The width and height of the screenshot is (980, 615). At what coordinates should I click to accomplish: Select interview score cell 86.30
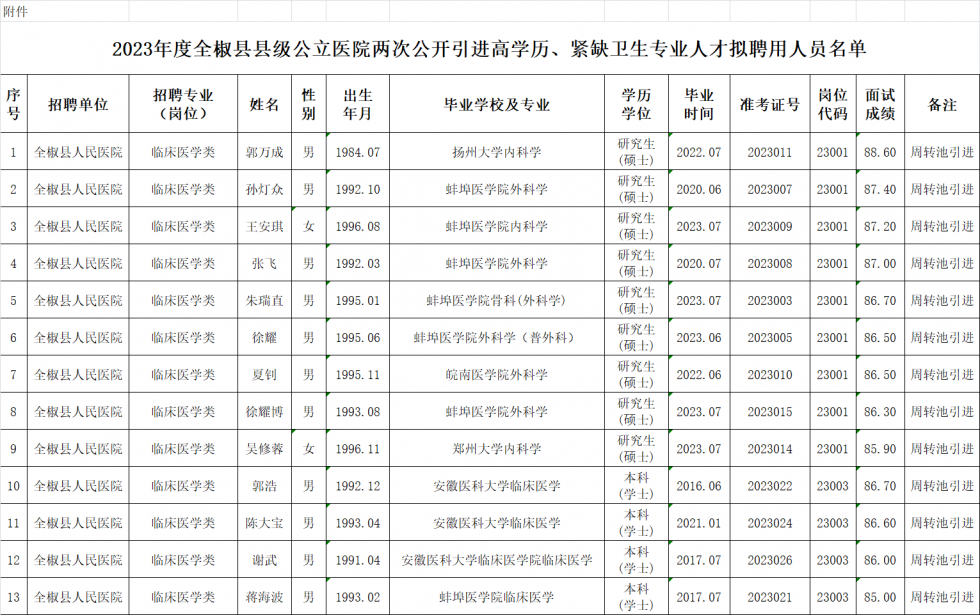(x=880, y=412)
